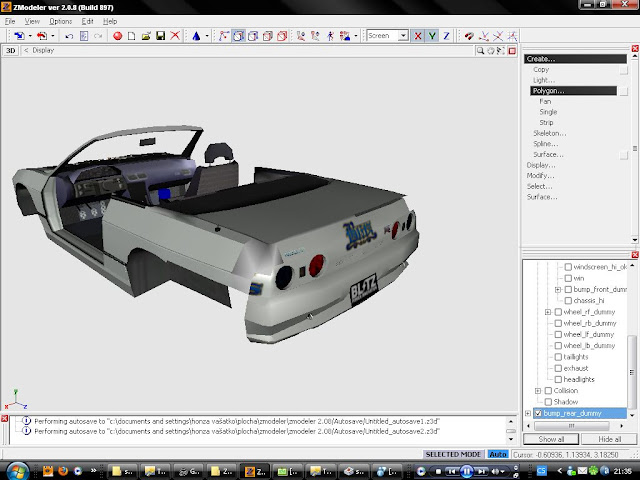Click the Open folder toolbar icon
640x480 pixels.
pyautogui.click(x=146, y=36)
